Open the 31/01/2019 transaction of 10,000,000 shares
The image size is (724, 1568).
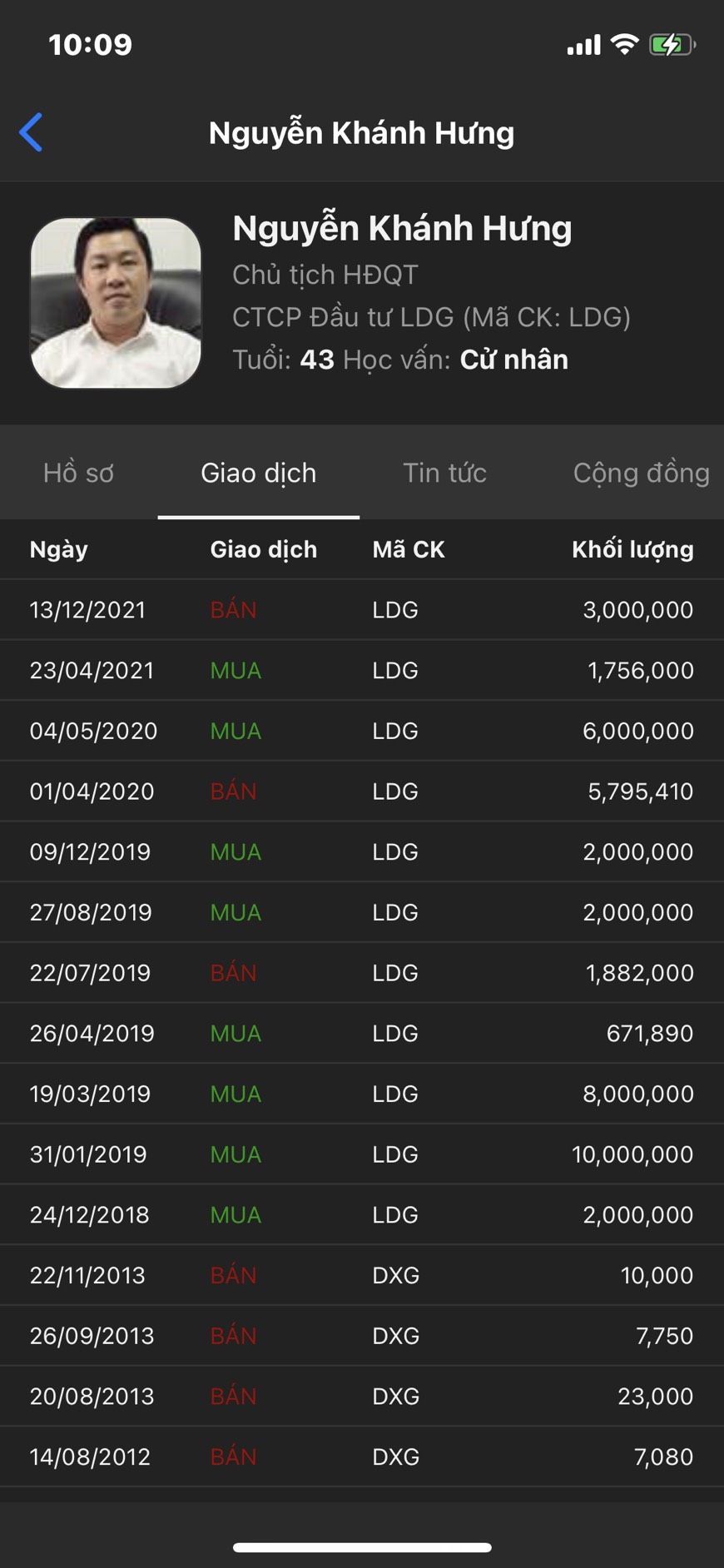pyautogui.click(x=361, y=1154)
